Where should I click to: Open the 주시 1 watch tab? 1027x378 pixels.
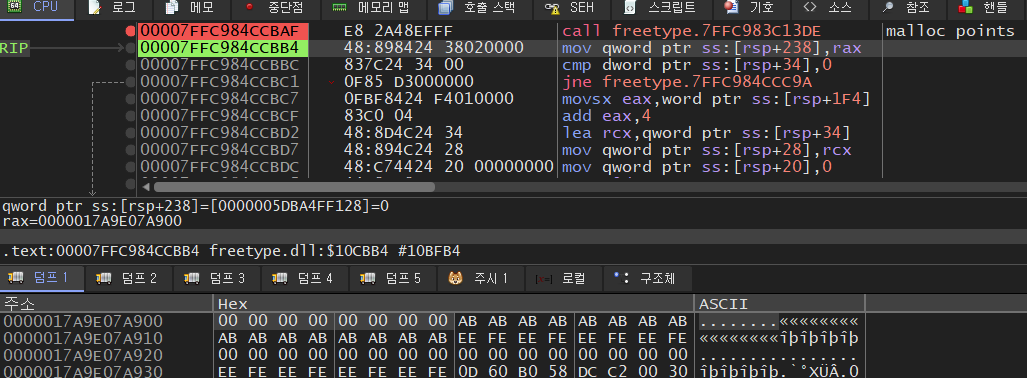(481, 278)
